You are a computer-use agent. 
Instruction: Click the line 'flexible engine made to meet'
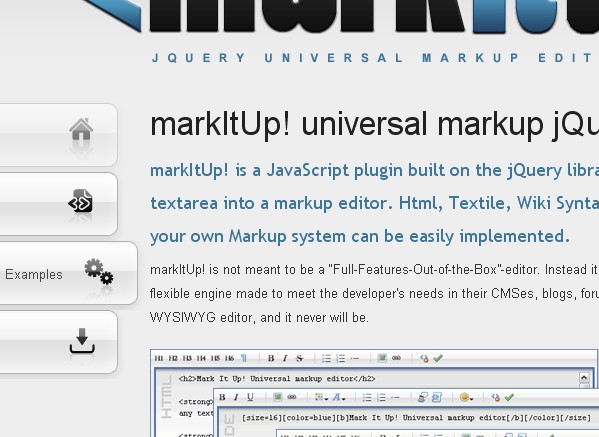[x=374, y=293]
